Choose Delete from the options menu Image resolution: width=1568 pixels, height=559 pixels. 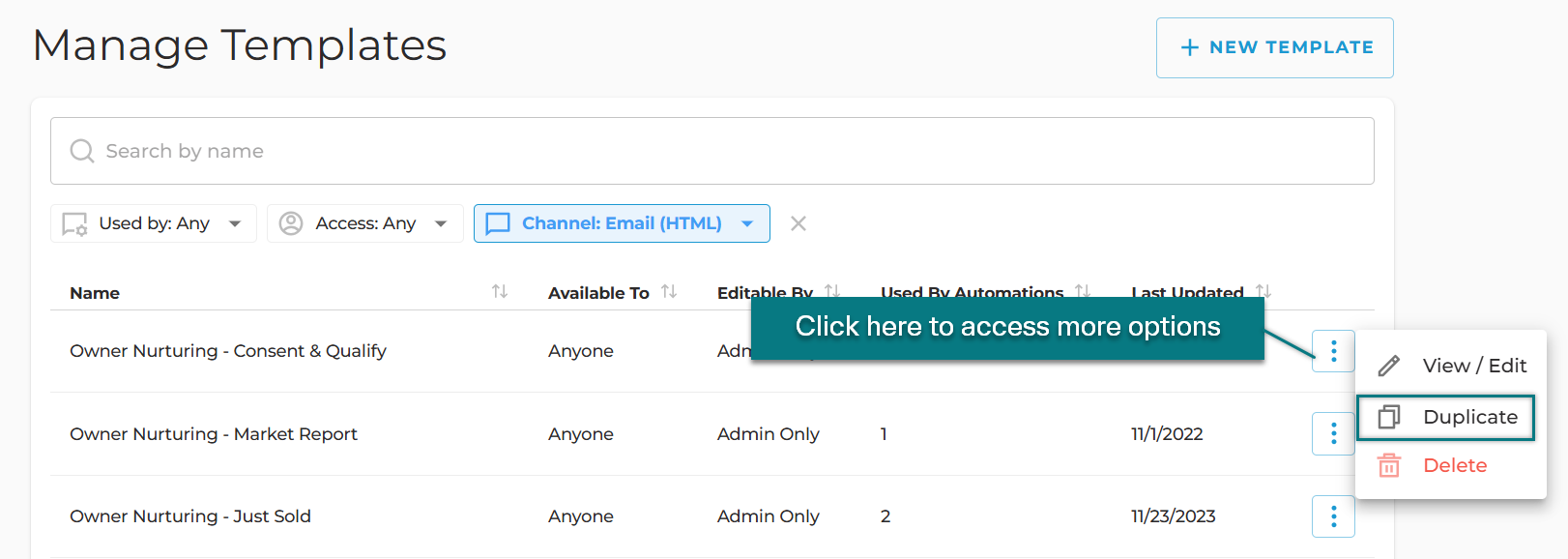1450,465
